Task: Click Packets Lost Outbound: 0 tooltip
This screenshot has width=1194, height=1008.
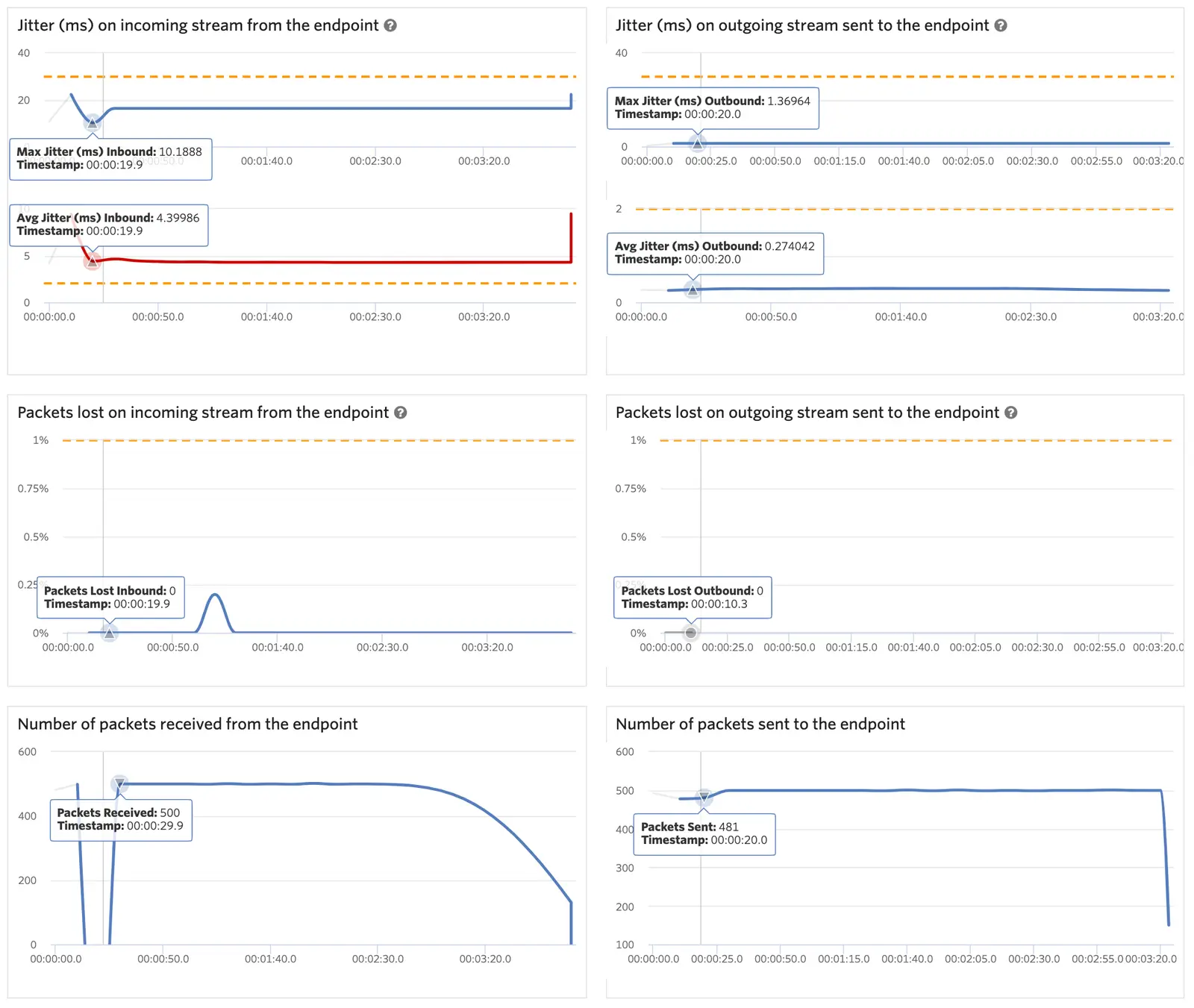Action: [x=693, y=597]
